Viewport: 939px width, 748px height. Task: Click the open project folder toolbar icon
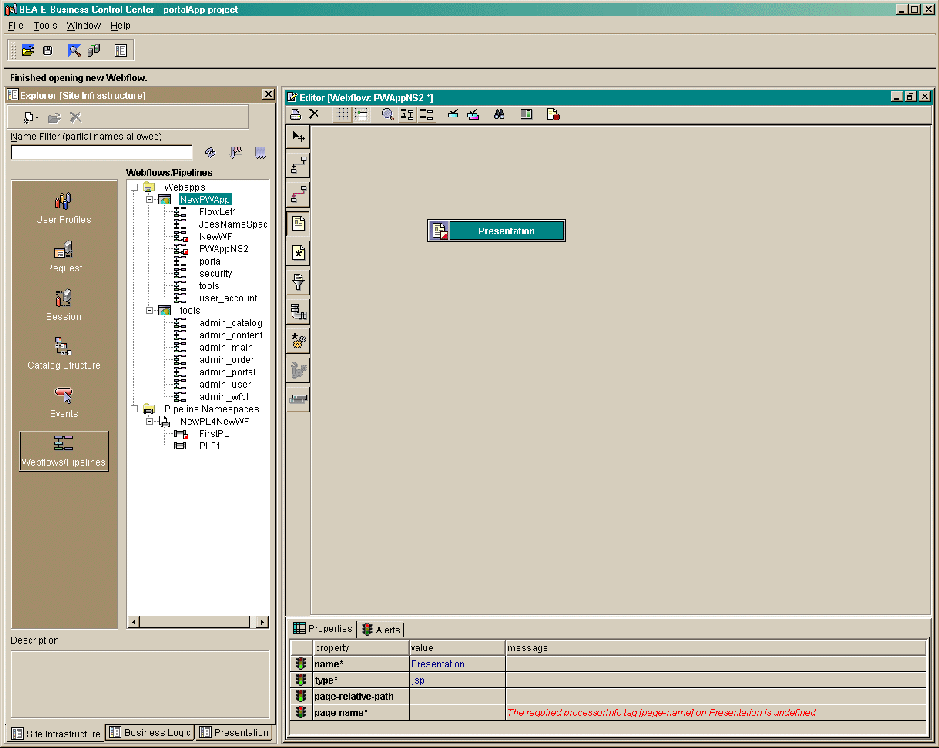coord(28,51)
